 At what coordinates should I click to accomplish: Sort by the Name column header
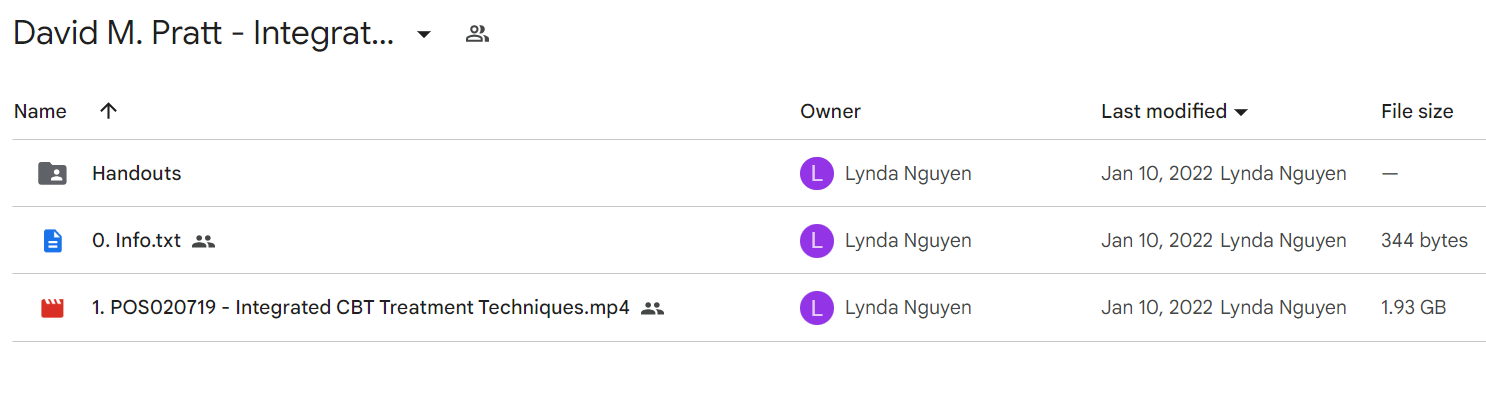pyautogui.click(x=40, y=111)
